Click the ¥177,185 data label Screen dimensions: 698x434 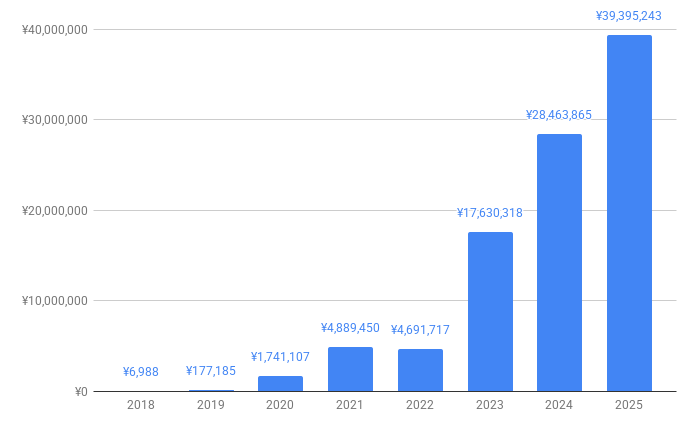tap(211, 371)
